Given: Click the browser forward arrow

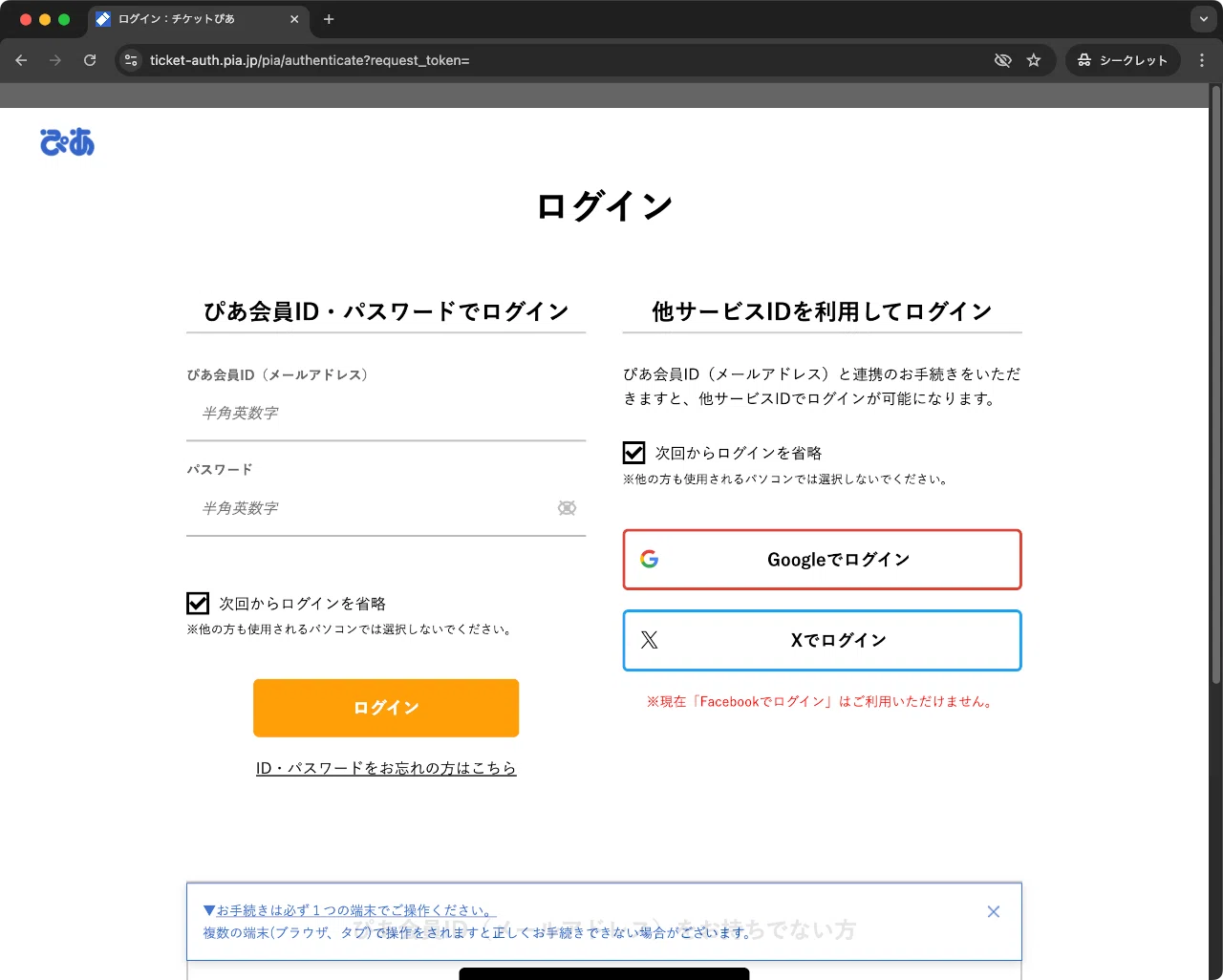Looking at the screenshot, I should 55,60.
